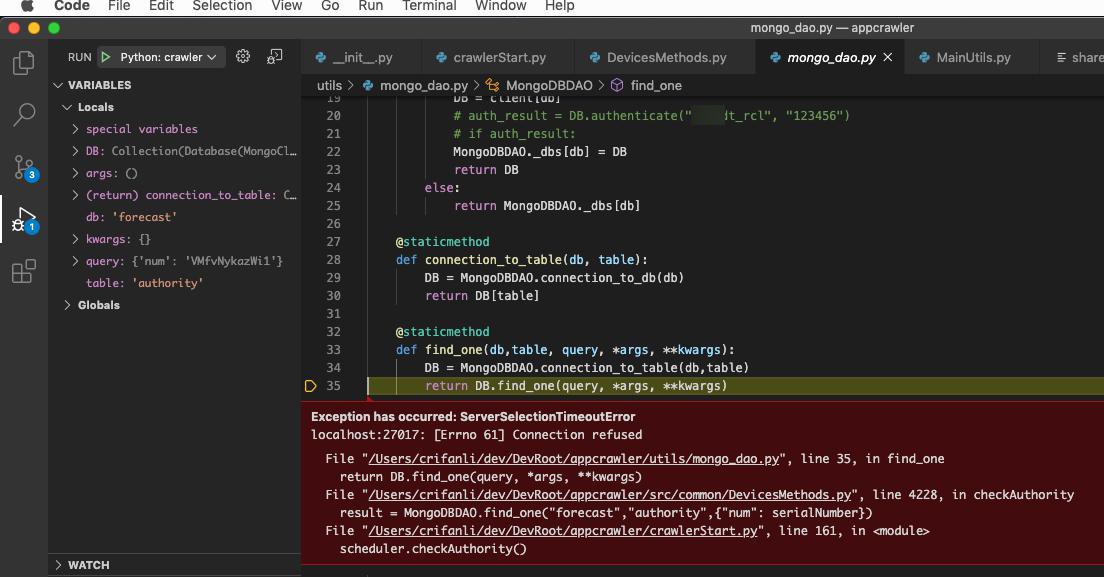Close the mongo_dao.py tab
The image size is (1104, 577).
coord(888,57)
